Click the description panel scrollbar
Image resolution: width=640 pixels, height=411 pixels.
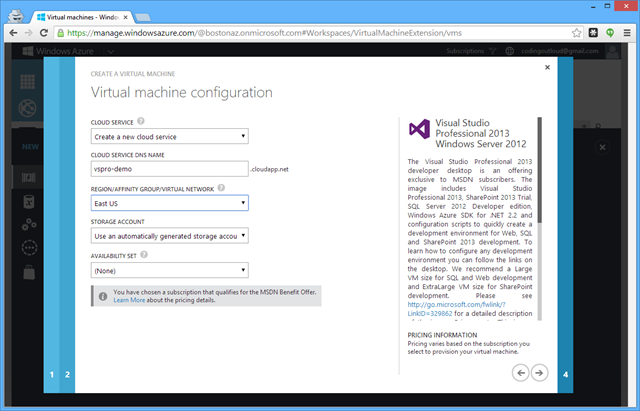tap(541, 170)
